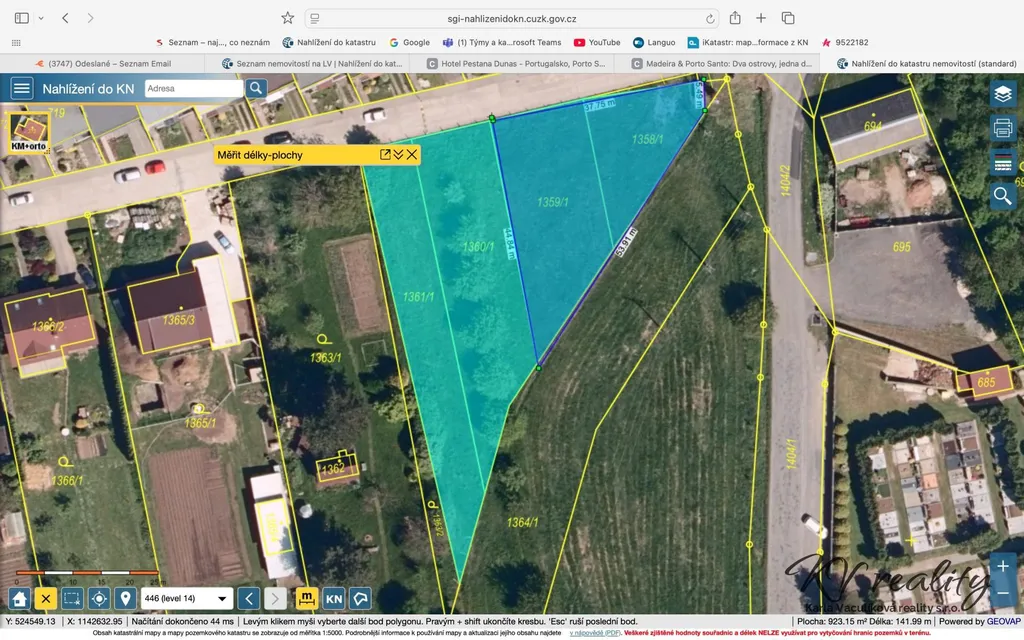Click the Adresa search input field
This screenshot has height=640, width=1024.
193,88
